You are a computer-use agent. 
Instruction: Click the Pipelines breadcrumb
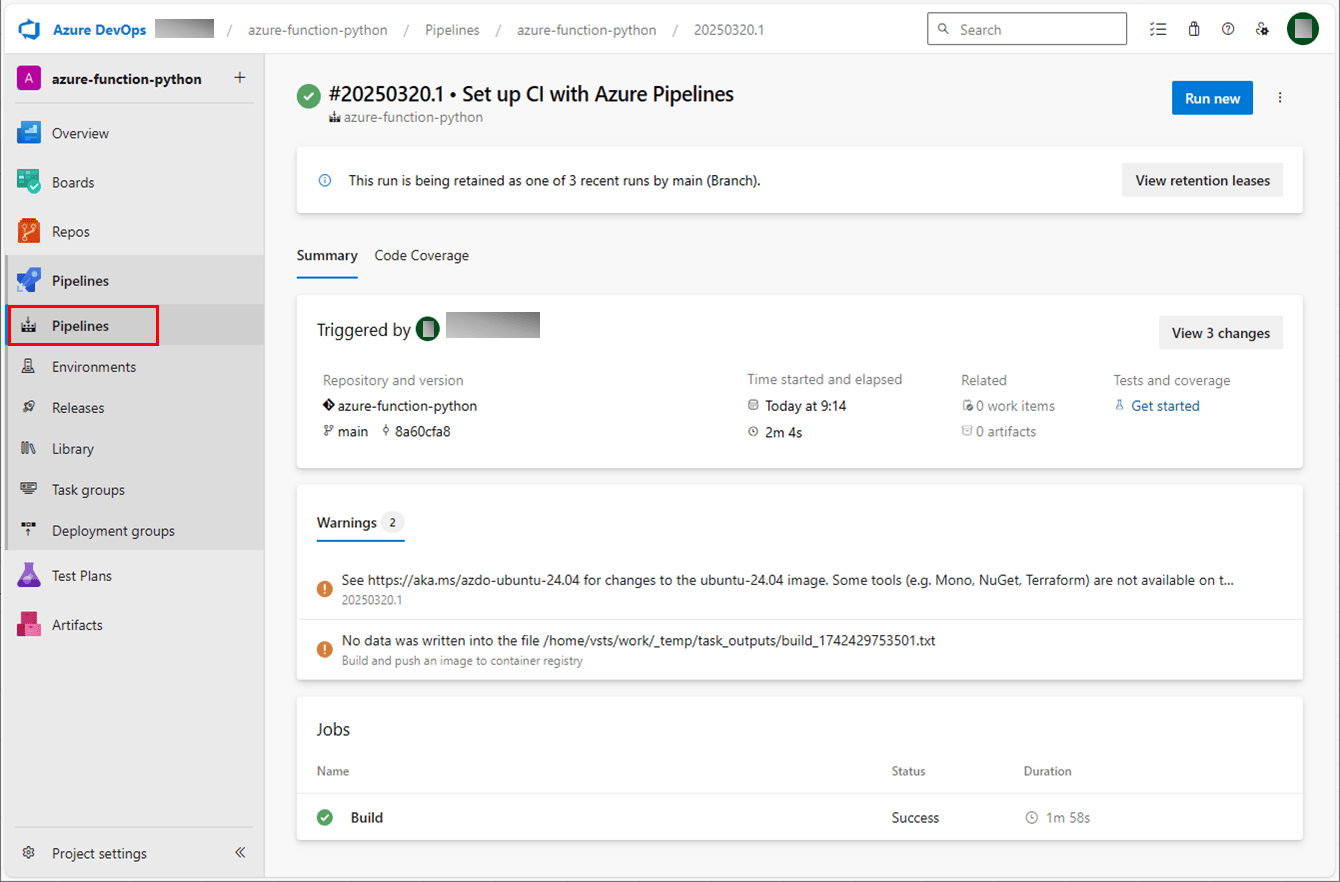[x=452, y=30]
